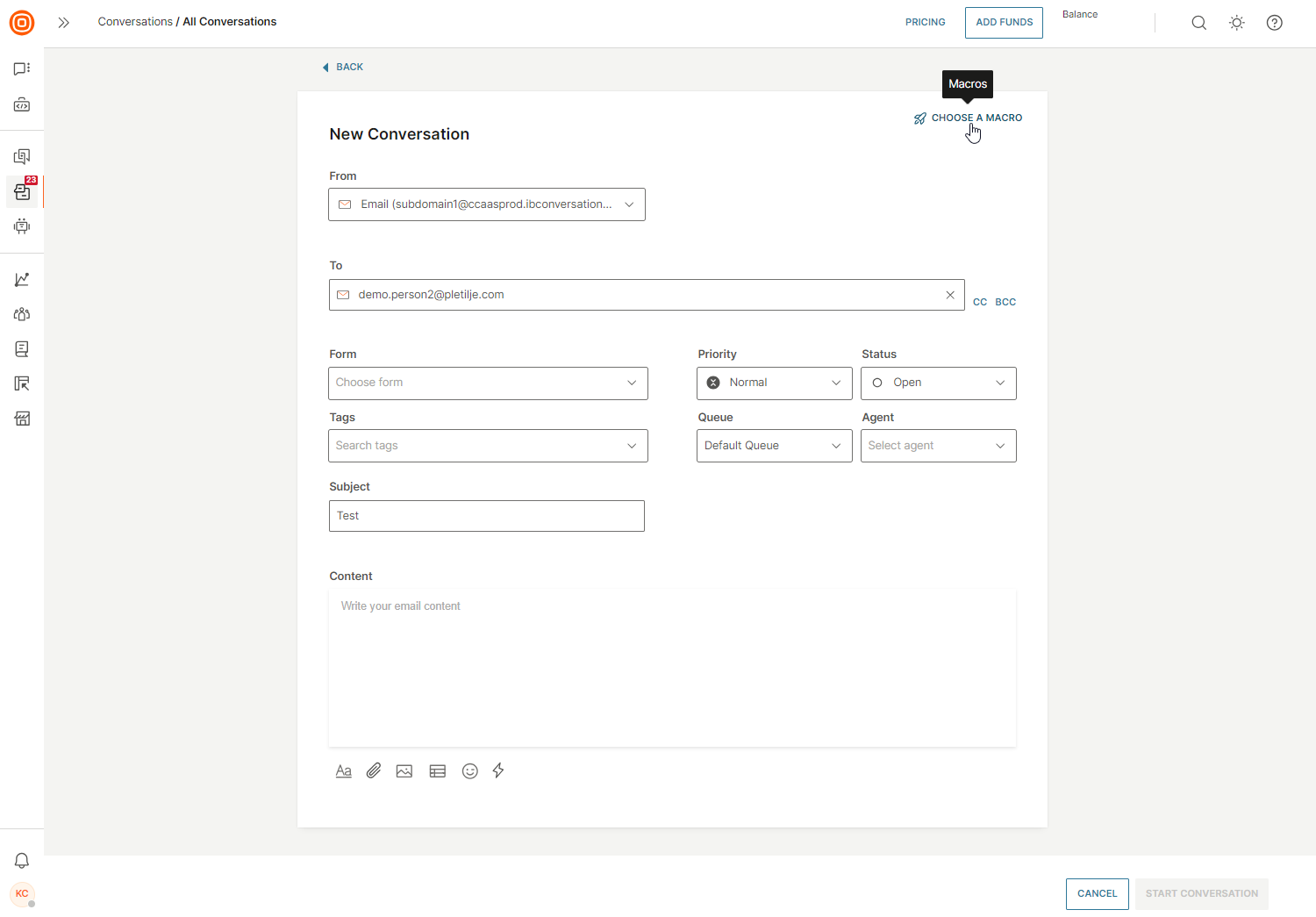Image resolution: width=1316 pixels, height=917 pixels.
Task: Click the search magnifier icon
Action: point(1198,23)
